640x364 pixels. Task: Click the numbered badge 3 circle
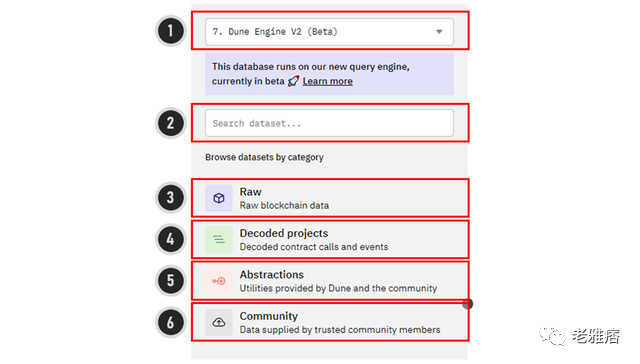(x=171, y=198)
